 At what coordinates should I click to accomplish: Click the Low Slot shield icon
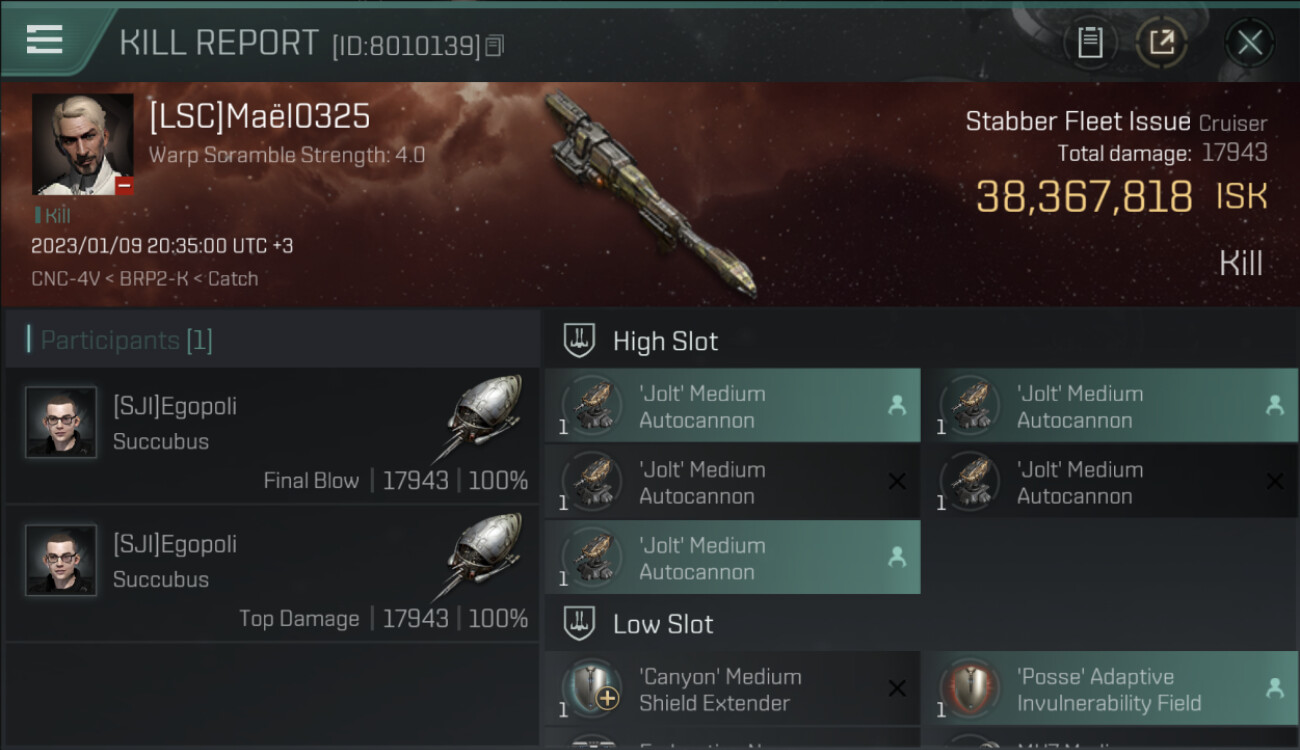(x=580, y=624)
